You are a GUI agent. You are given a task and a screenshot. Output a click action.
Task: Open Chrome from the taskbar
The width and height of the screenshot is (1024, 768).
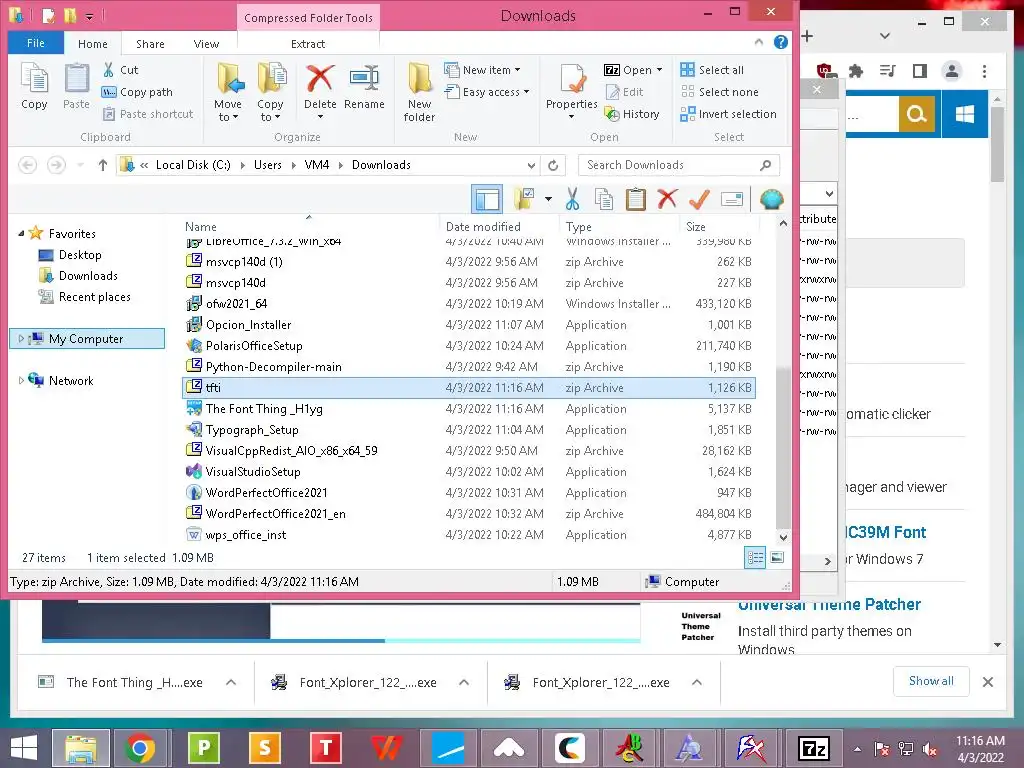[140, 748]
